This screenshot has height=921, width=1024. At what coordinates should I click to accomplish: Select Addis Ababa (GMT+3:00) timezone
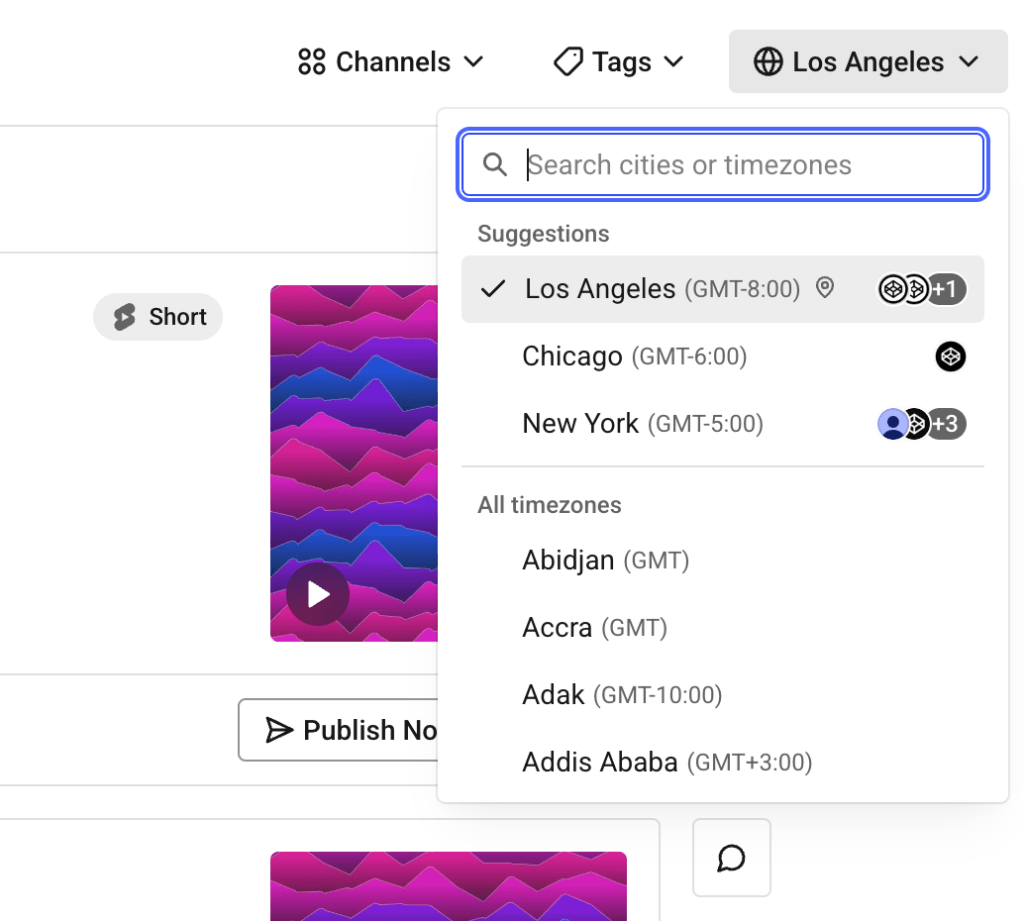666,763
